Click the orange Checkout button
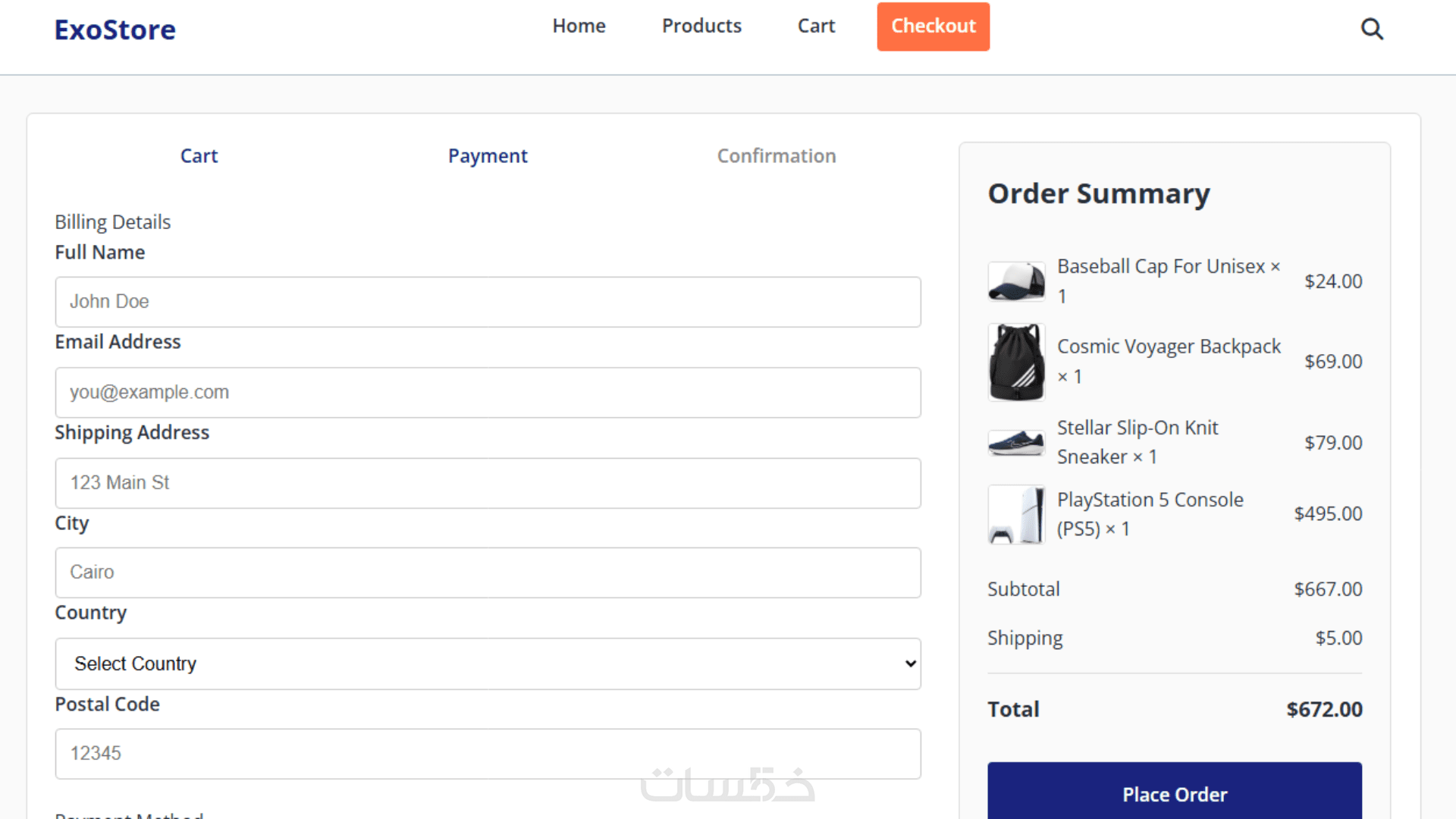This screenshot has width=1456, height=819. coord(933,27)
